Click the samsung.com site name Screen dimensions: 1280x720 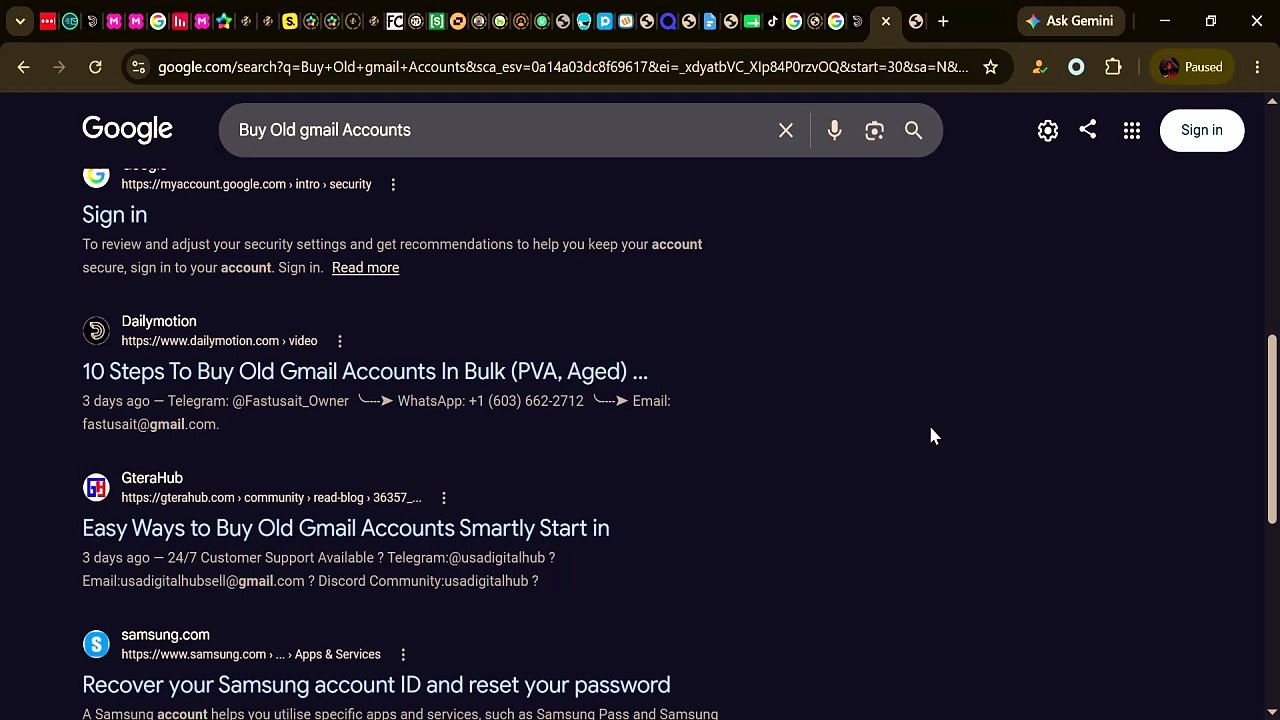(x=165, y=635)
